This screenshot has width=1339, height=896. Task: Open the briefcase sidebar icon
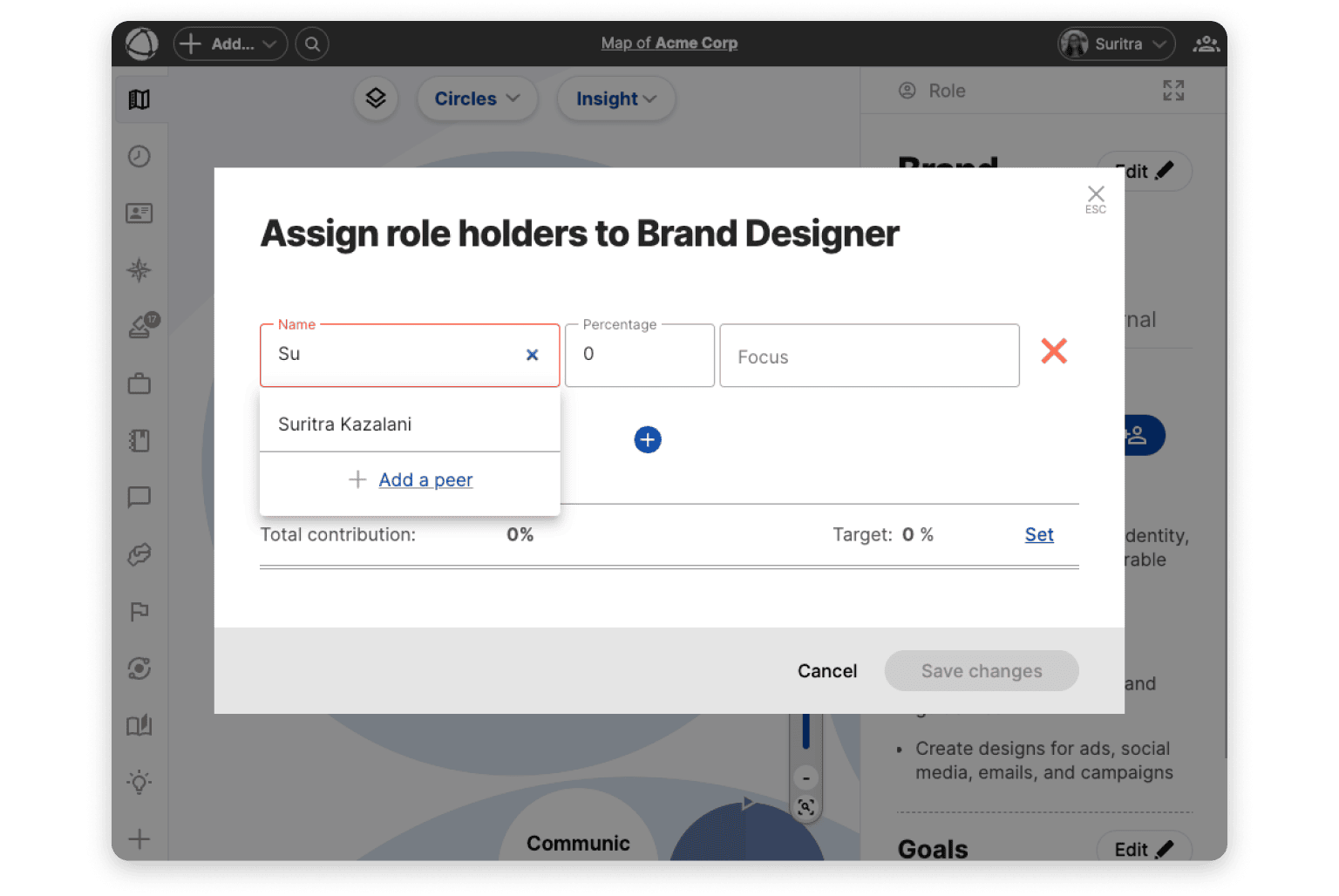(x=139, y=384)
